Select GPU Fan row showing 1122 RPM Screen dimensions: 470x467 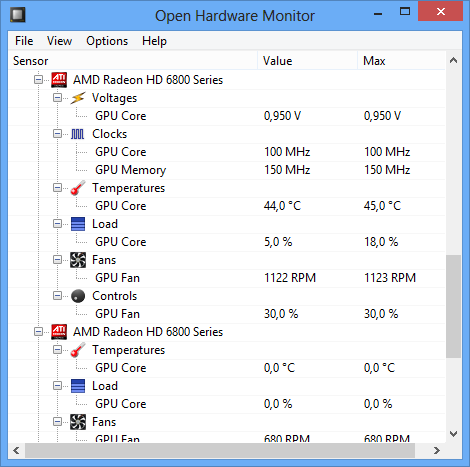(227, 278)
